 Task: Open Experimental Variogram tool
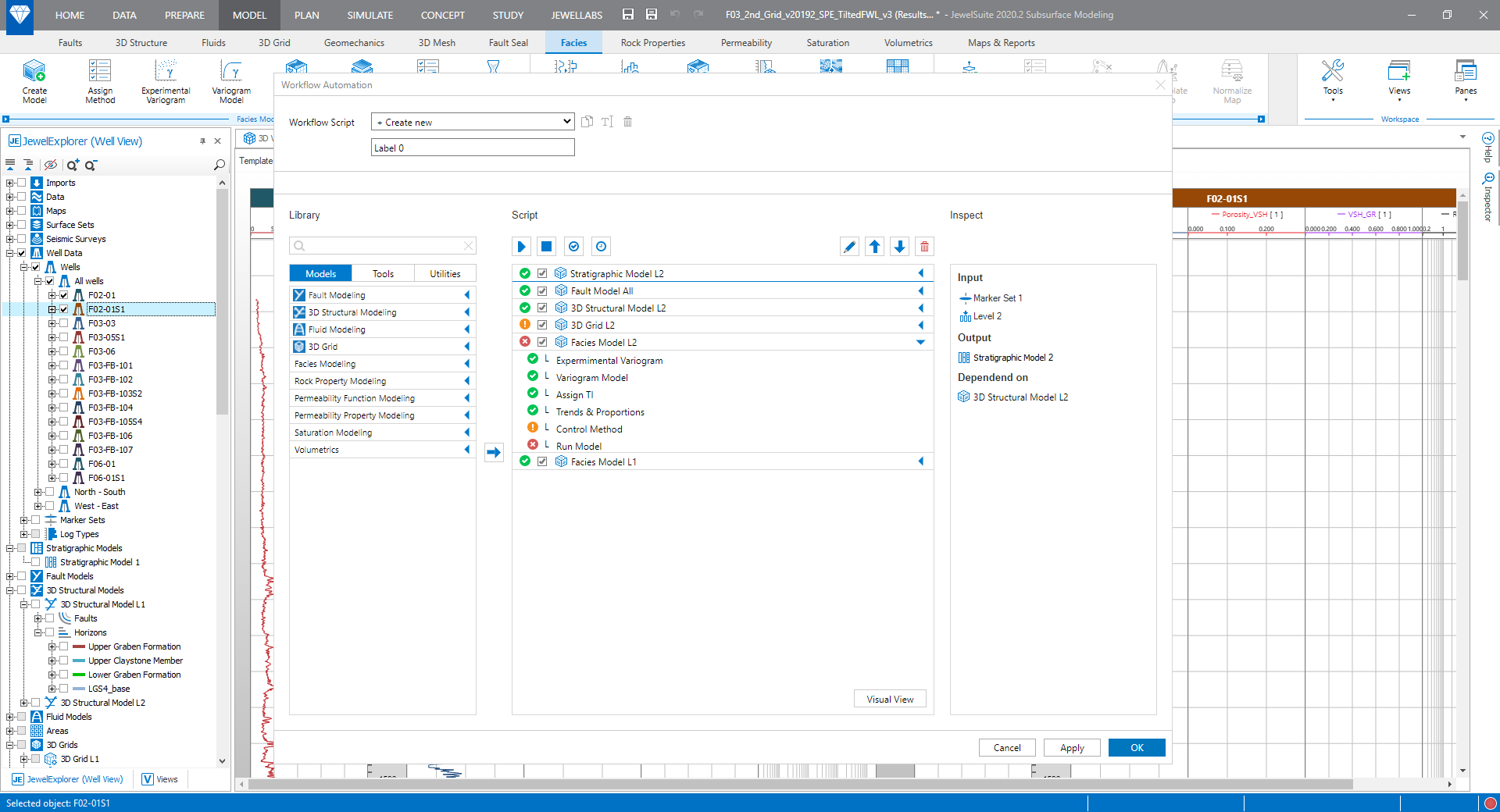166,81
